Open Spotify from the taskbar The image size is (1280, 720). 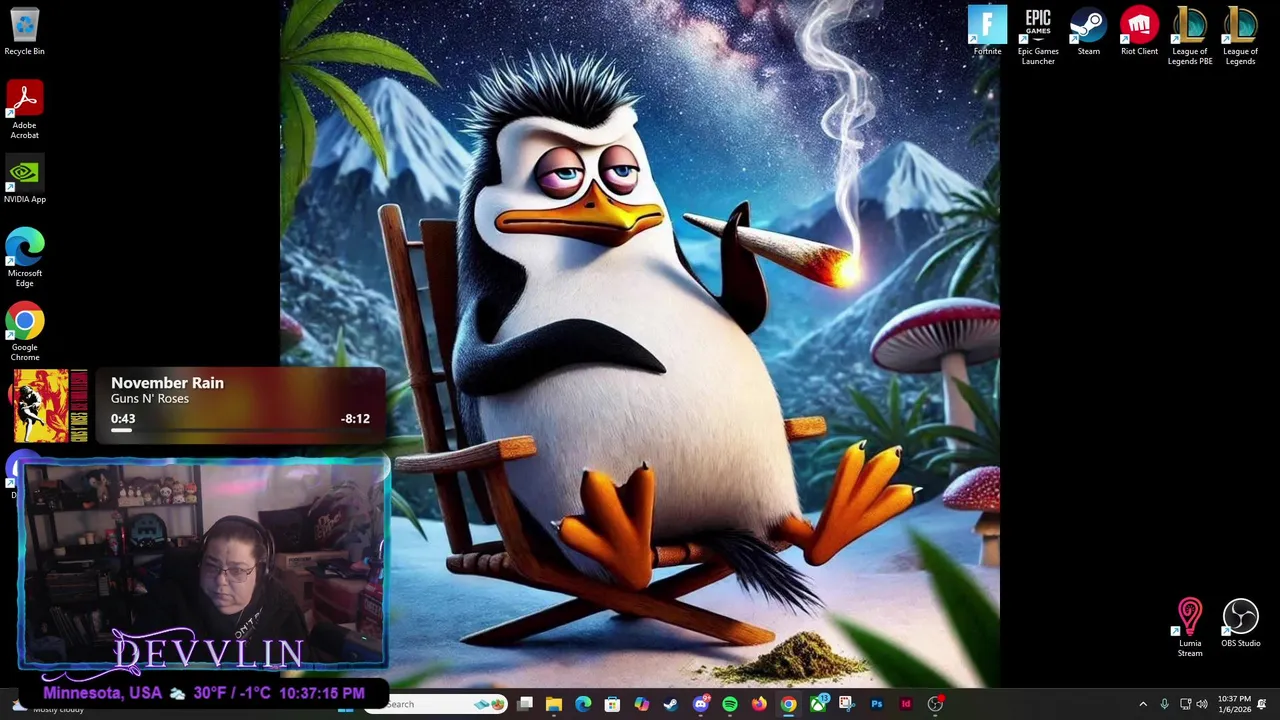point(730,704)
